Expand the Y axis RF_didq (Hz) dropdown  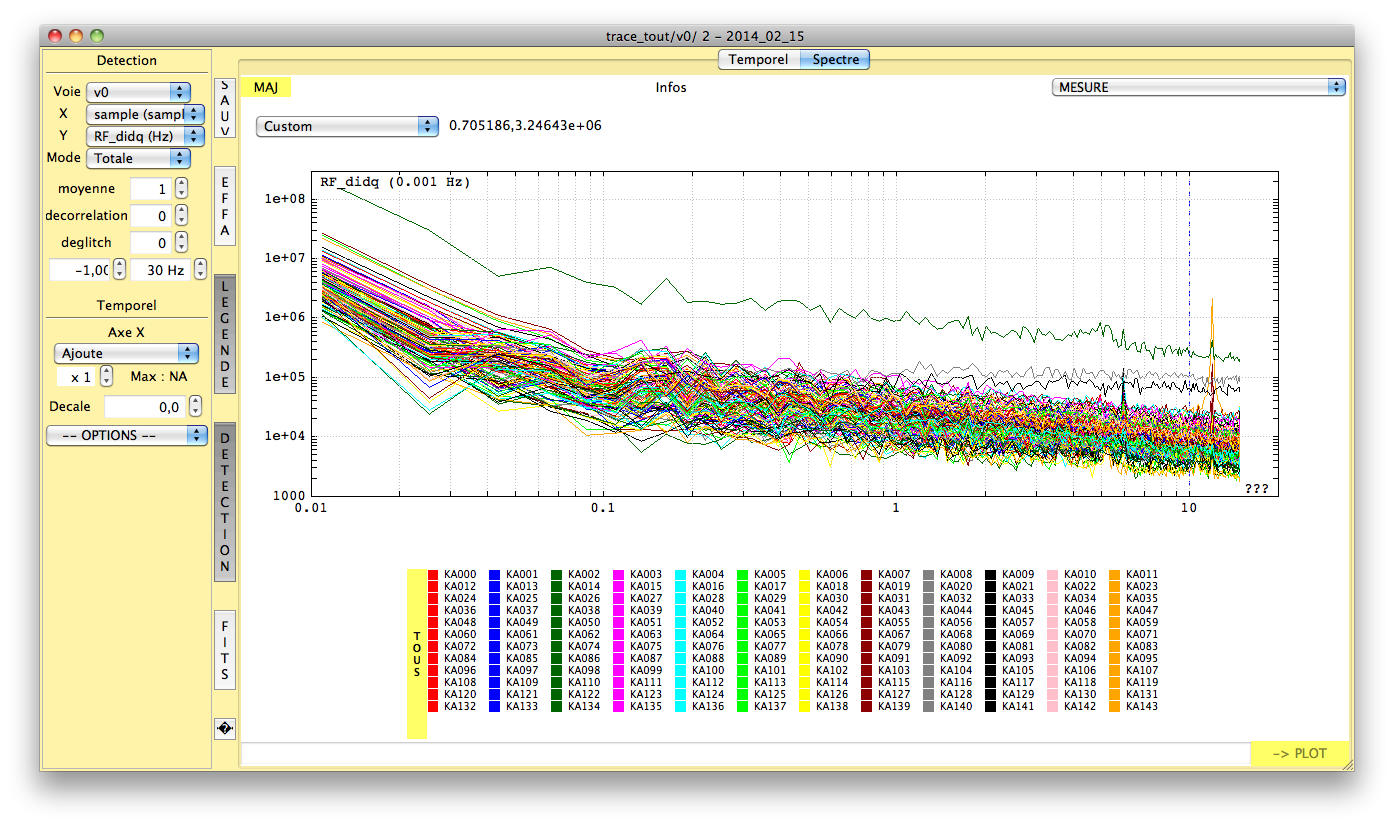coord(145,136)
